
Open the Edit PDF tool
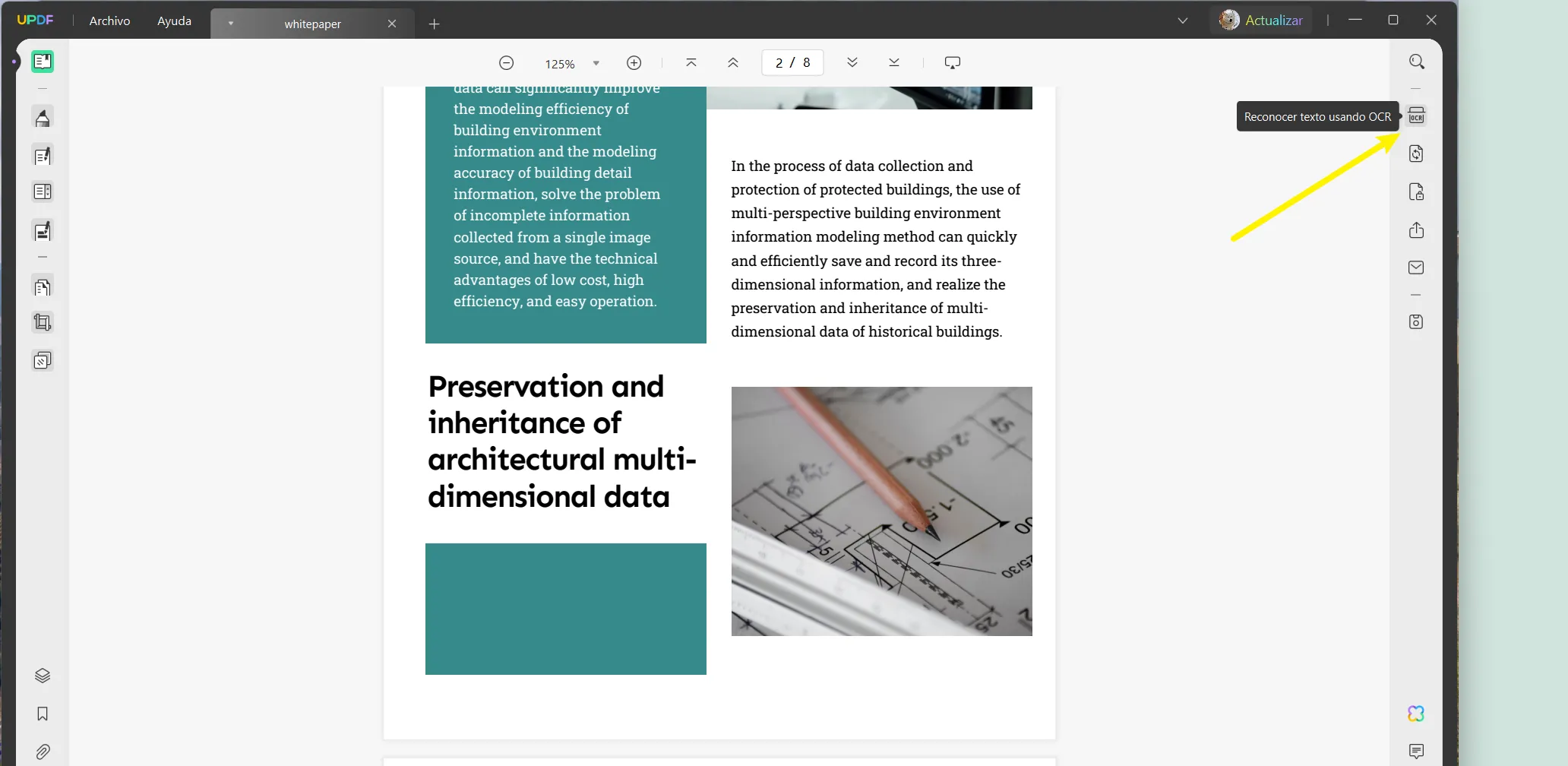click(43, 156)
